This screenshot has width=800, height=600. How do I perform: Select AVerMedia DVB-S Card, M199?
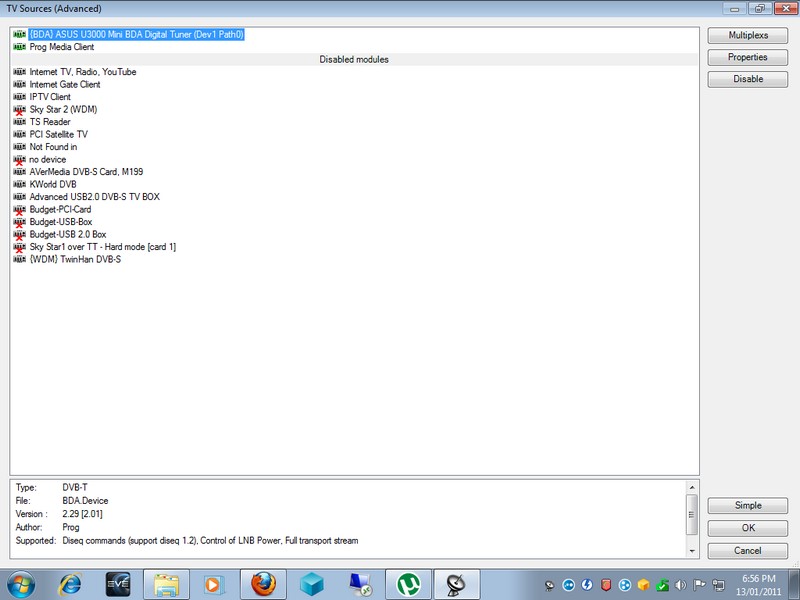pyautogui.click(x=86, y=172)
